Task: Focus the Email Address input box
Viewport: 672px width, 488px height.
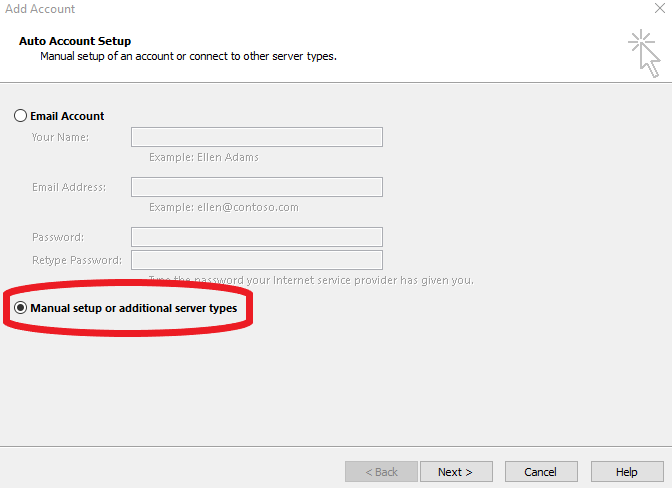Action: [256, 187]
